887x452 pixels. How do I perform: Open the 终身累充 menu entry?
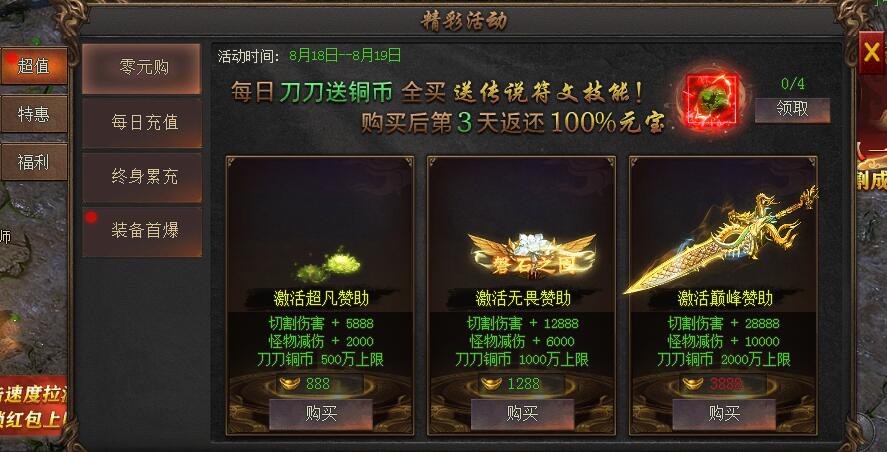coord(142,177)
